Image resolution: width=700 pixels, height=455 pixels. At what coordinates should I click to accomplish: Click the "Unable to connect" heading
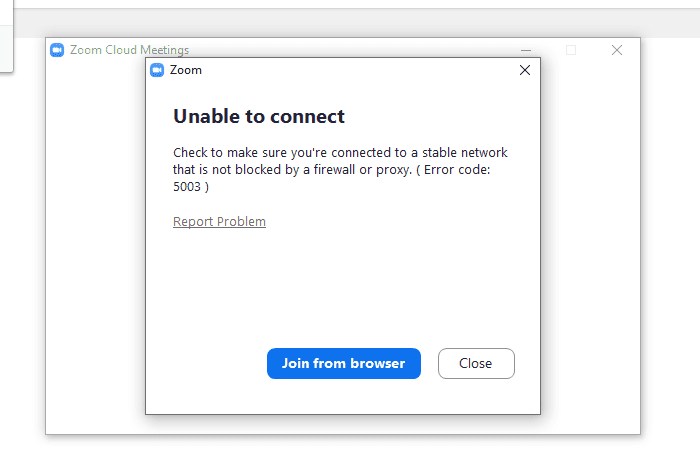[x=259, y=116]
